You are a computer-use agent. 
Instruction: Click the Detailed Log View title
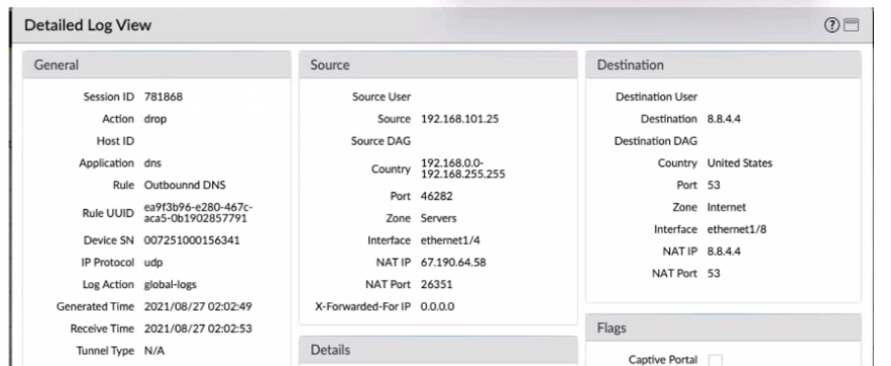88,25
